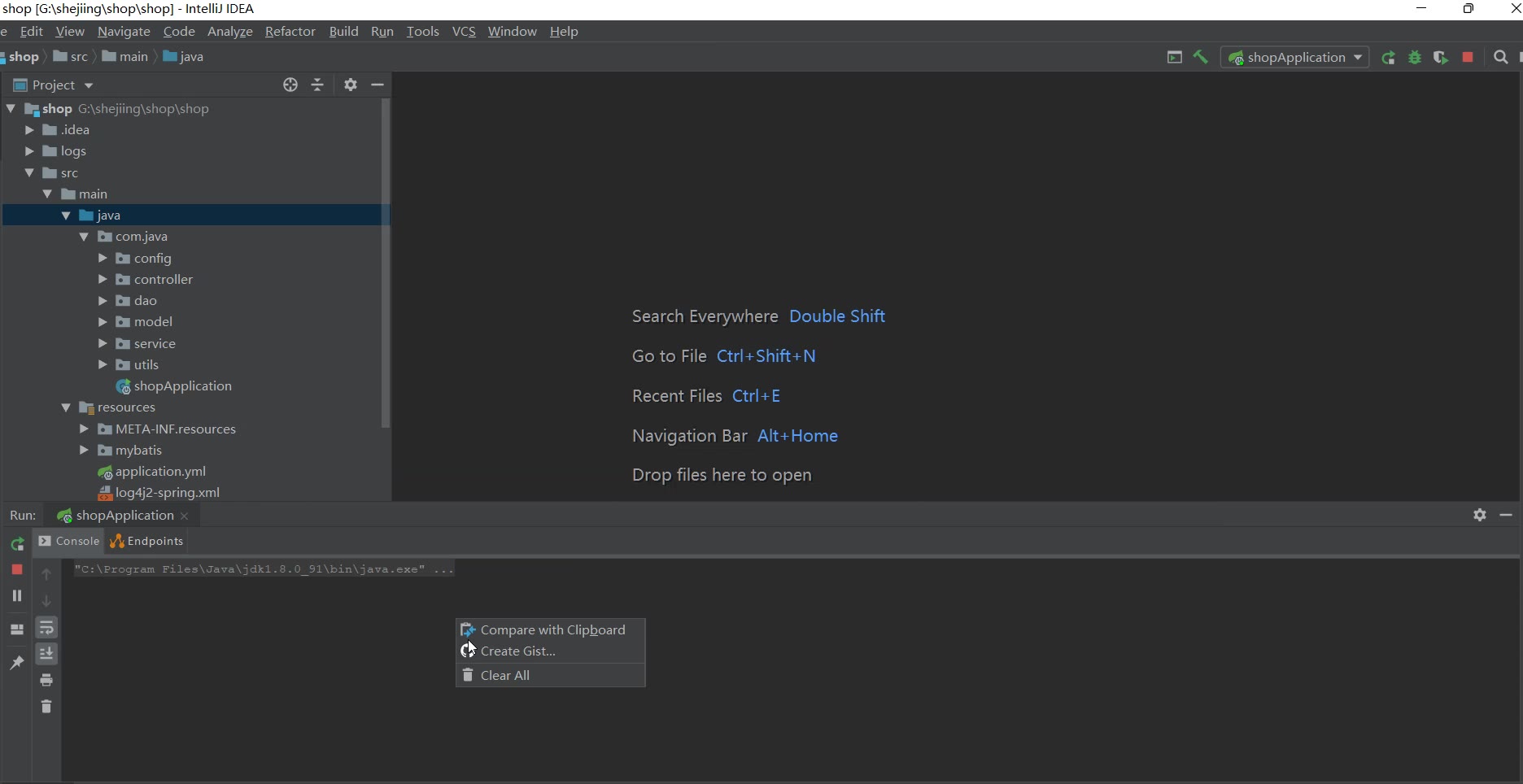
Task: Hide the Project tool window
Action: coord(377,85)
